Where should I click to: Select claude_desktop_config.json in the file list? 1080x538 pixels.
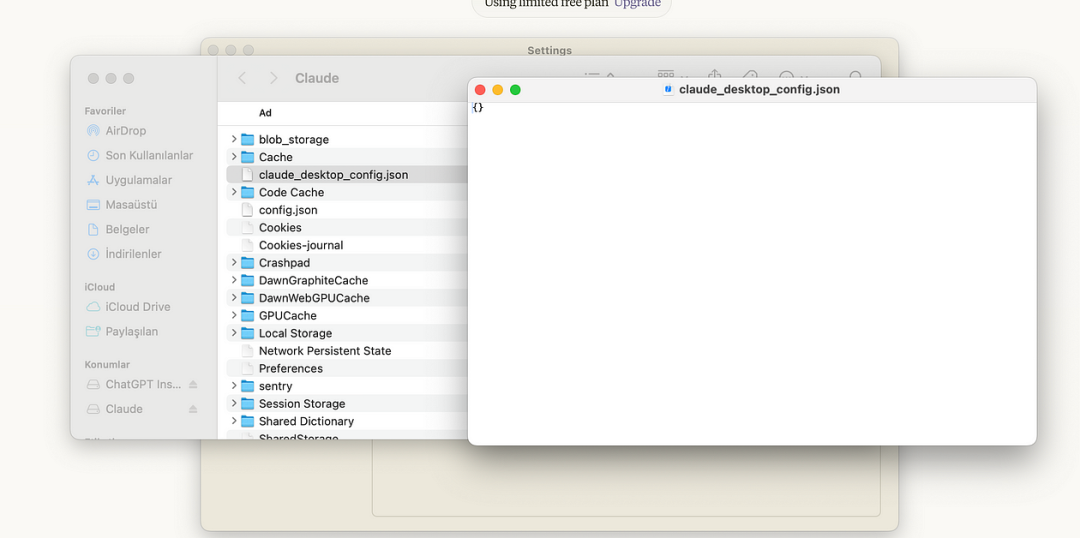347,175
